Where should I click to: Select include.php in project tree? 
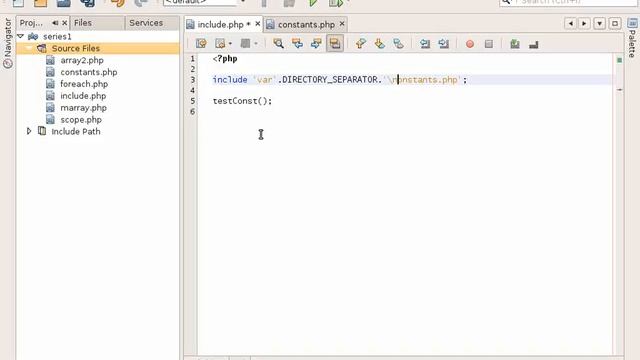coord(83,96)
